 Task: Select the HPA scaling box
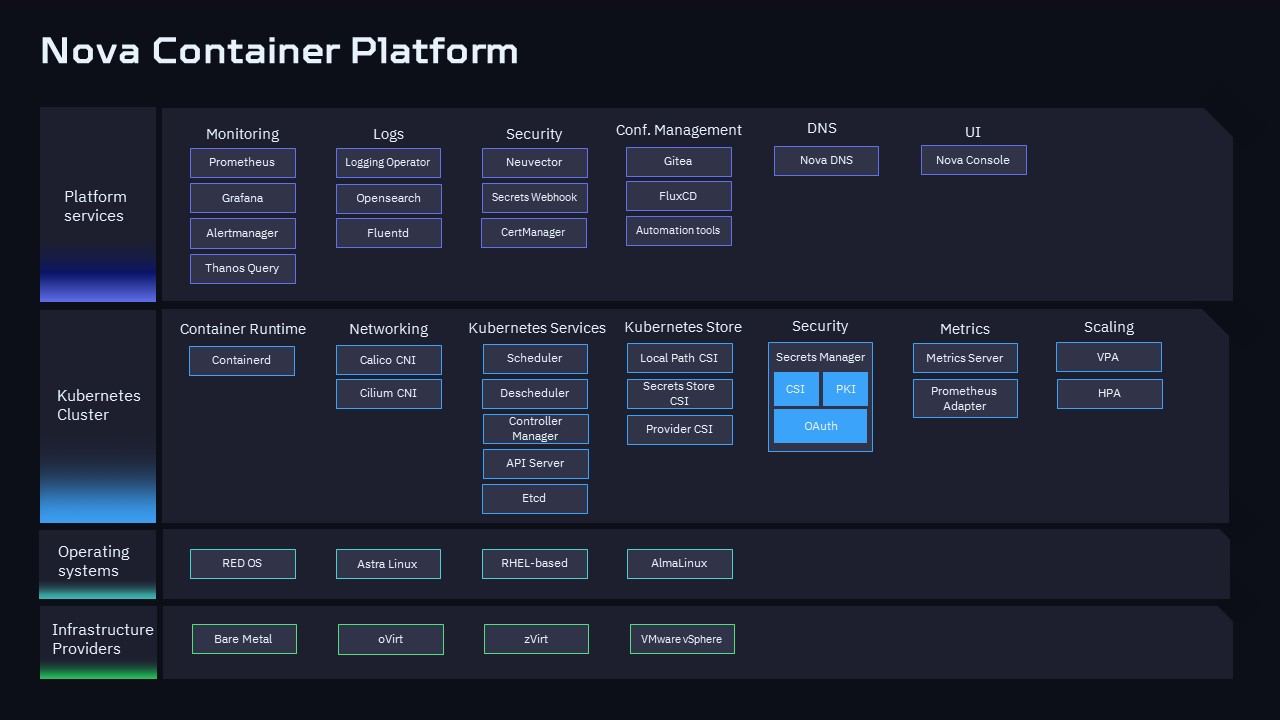click(1109, 393)
